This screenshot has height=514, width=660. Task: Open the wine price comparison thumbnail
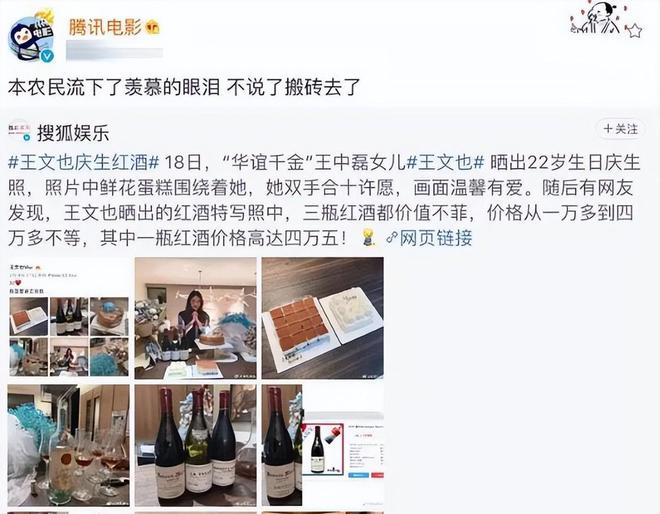322,445
